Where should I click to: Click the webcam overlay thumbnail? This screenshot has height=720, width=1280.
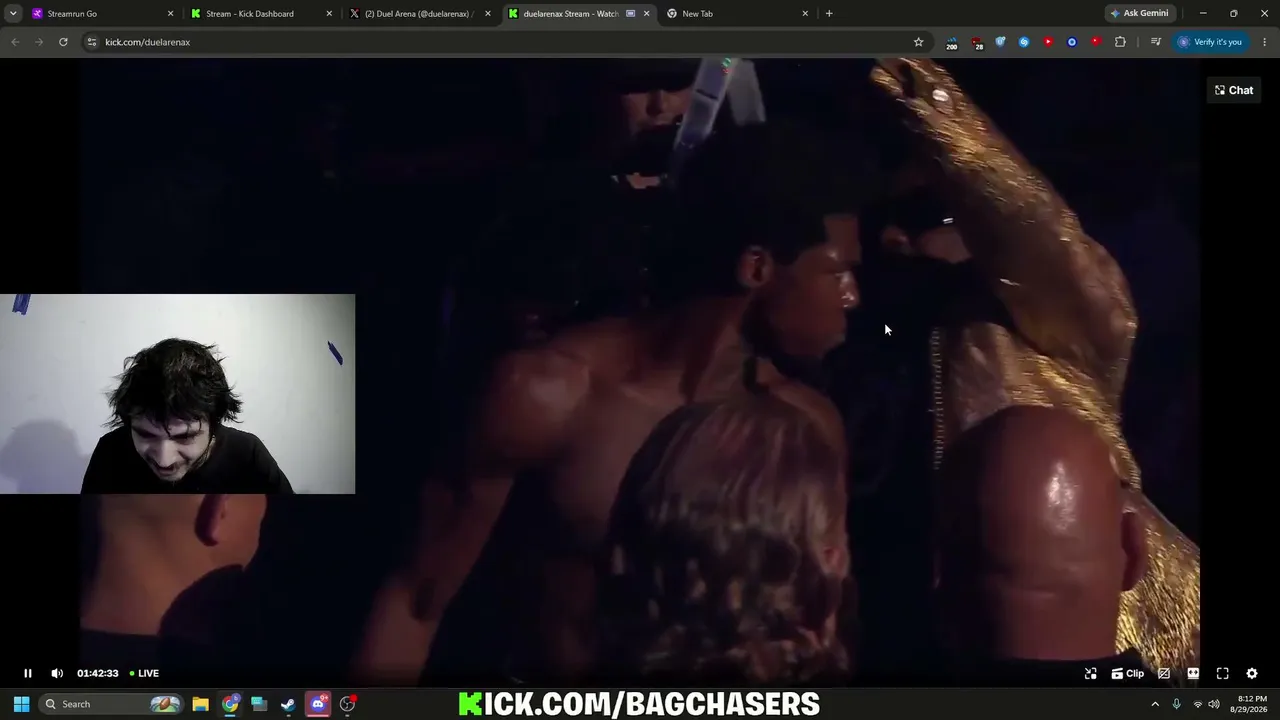pos(178,394)
